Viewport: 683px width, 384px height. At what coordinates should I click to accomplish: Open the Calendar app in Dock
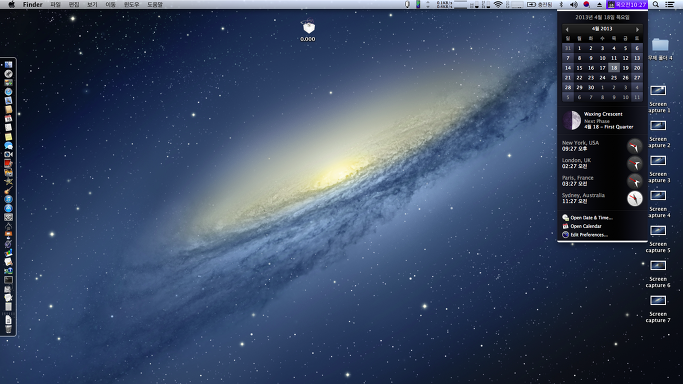(8, 118)
